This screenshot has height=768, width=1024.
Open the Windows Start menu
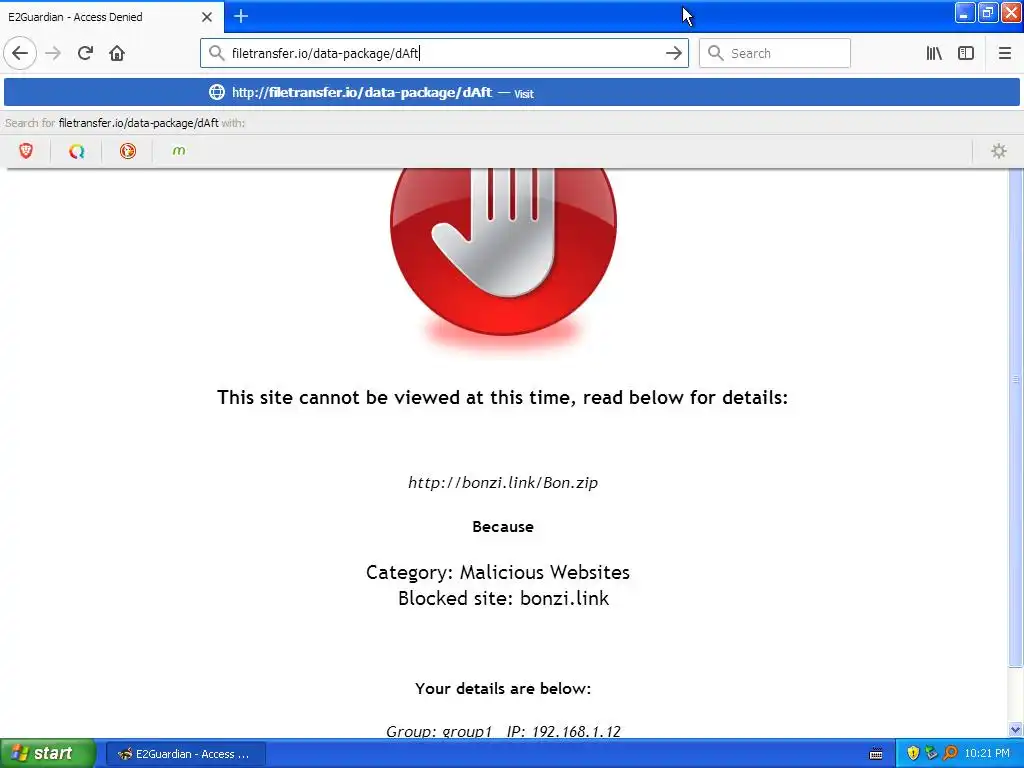[x=47, y=754]
